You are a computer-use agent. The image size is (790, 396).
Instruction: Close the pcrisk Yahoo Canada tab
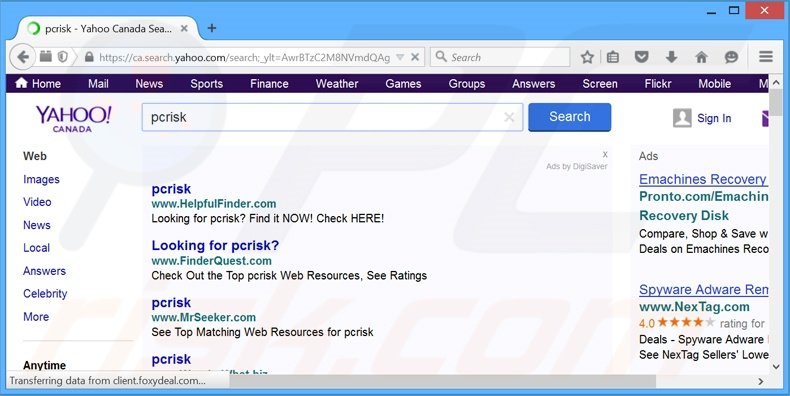click(184, 29)
